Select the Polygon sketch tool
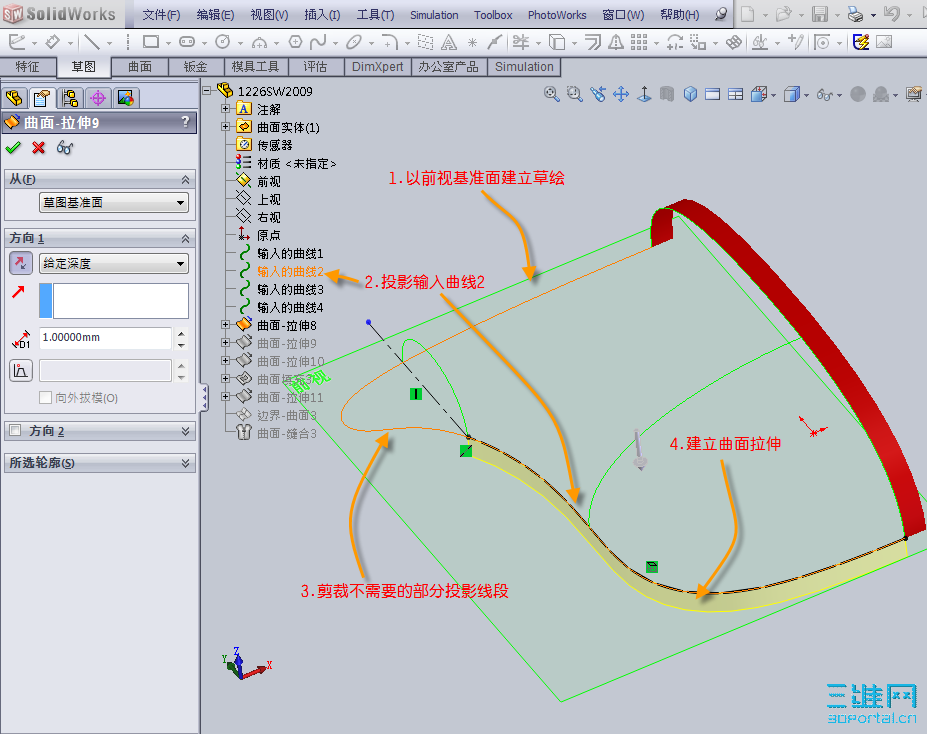 295,42
